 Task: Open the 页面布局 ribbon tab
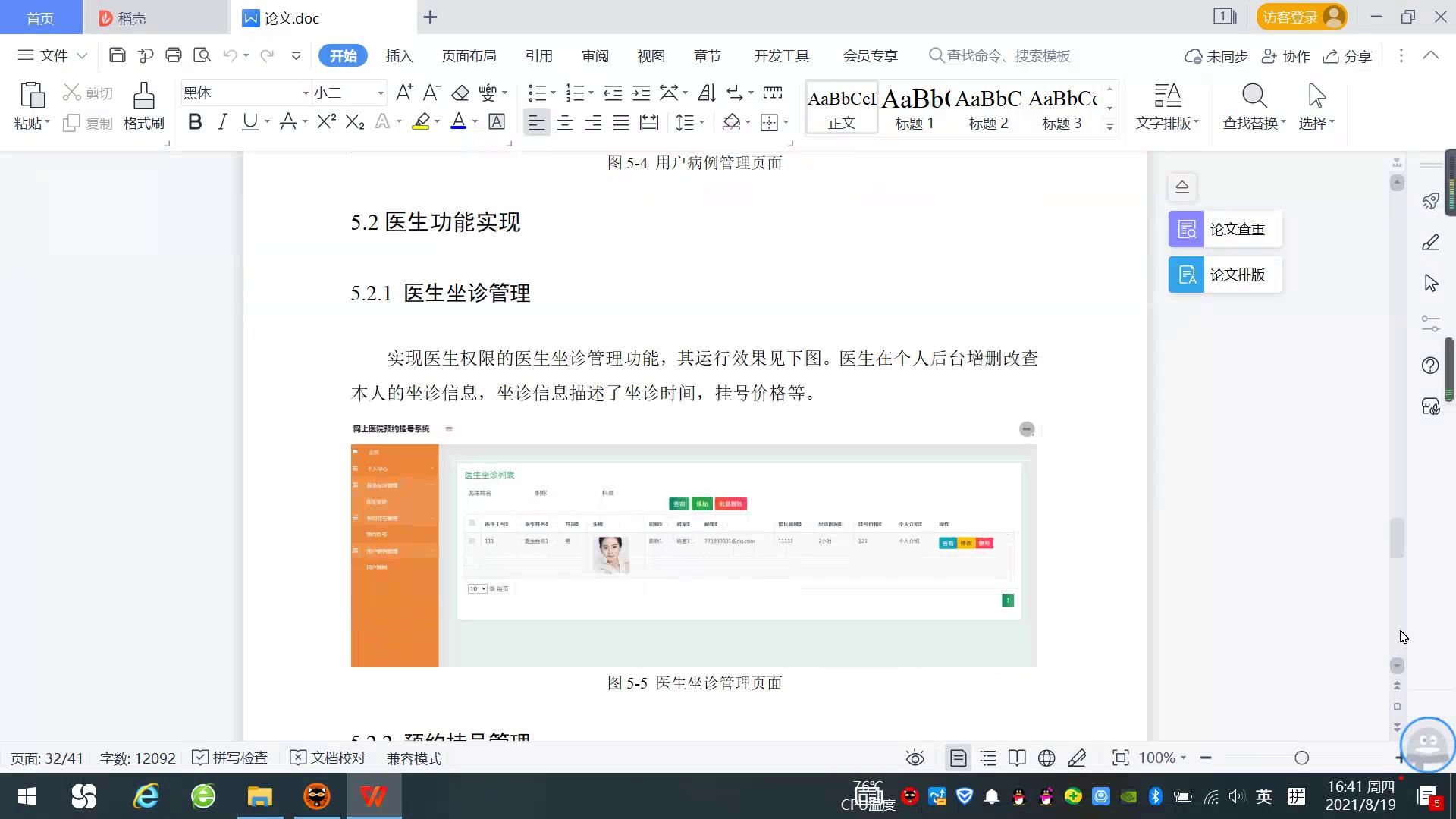click(x=469, y=56)
